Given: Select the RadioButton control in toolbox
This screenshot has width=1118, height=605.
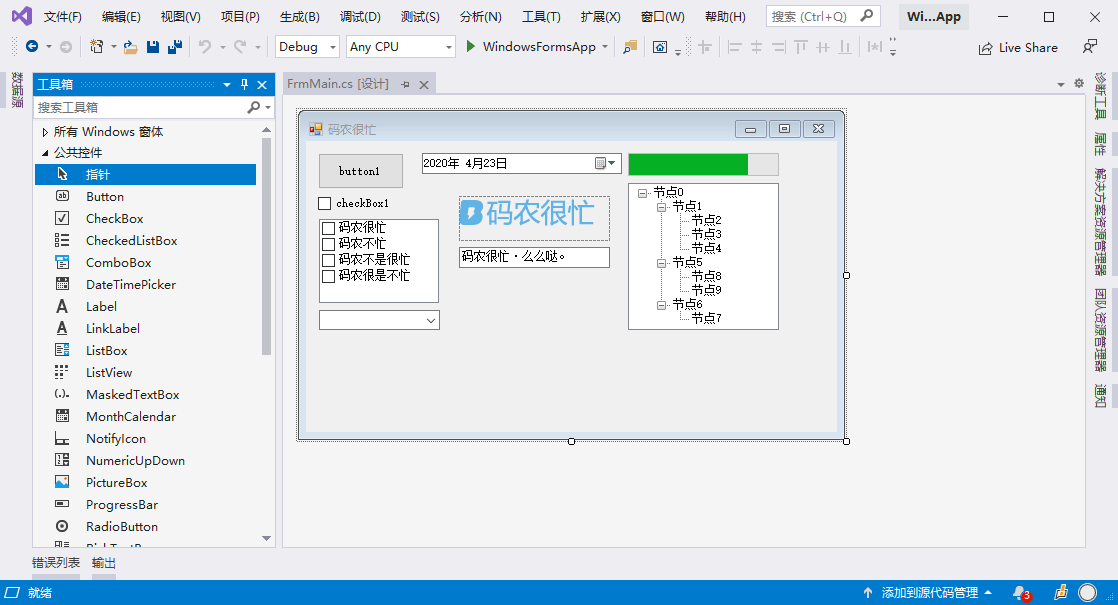Looking at the screenshot, I should 145,528.
